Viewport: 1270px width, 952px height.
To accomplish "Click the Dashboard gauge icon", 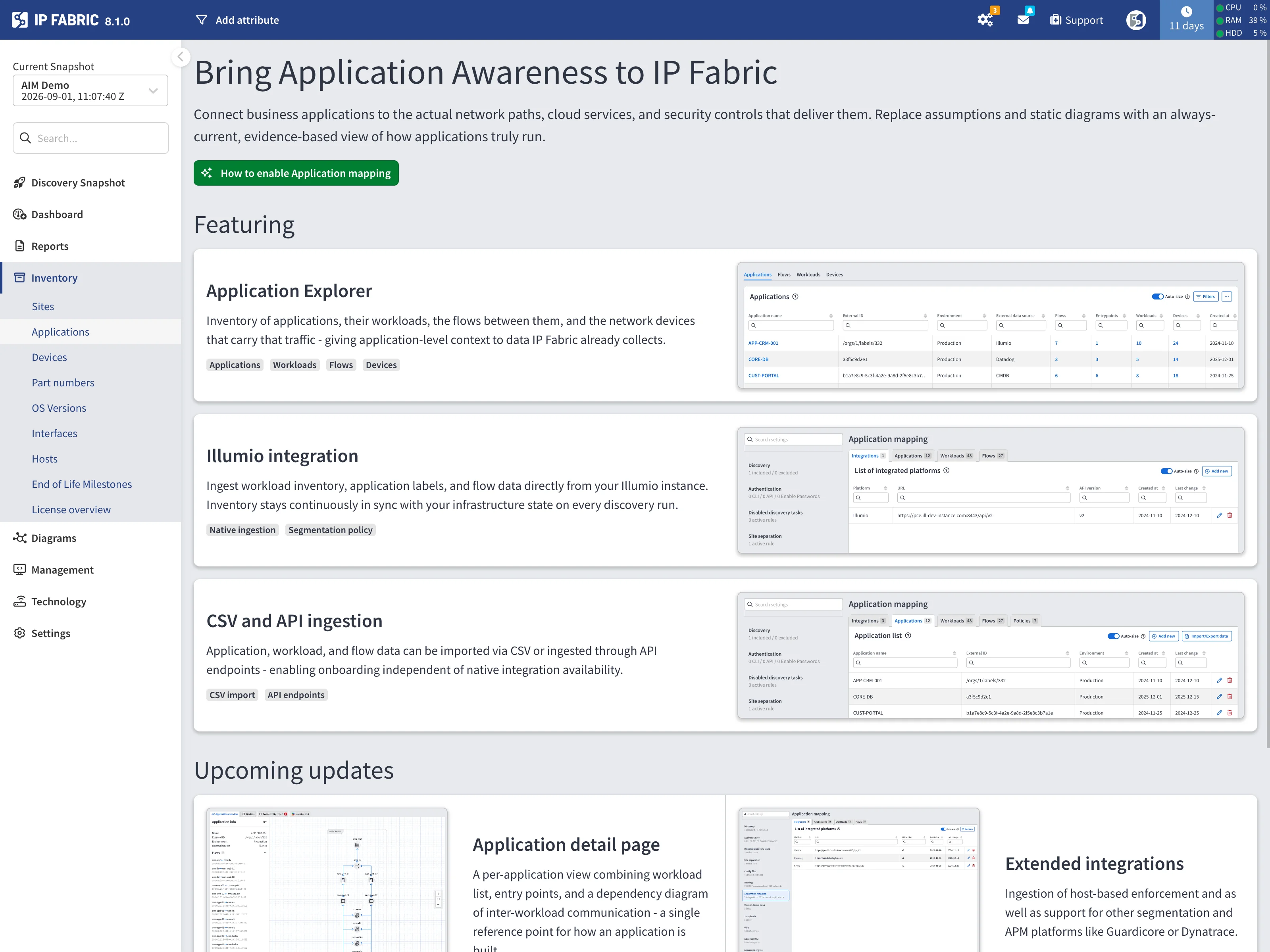I will [x=19, y=214].
